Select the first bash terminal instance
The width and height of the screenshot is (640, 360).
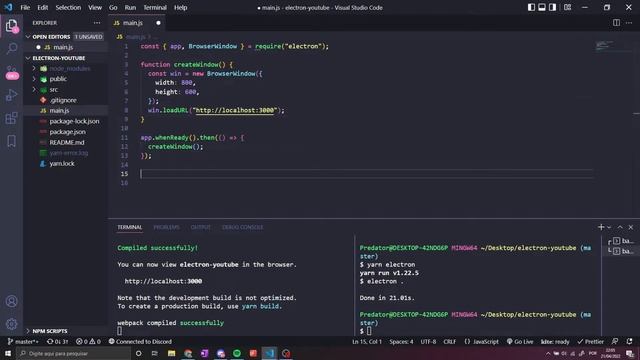point(621,241)
